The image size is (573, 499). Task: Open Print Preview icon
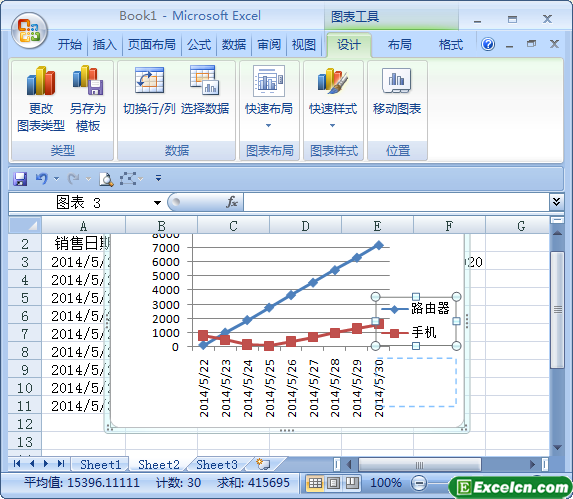point(106,179)
